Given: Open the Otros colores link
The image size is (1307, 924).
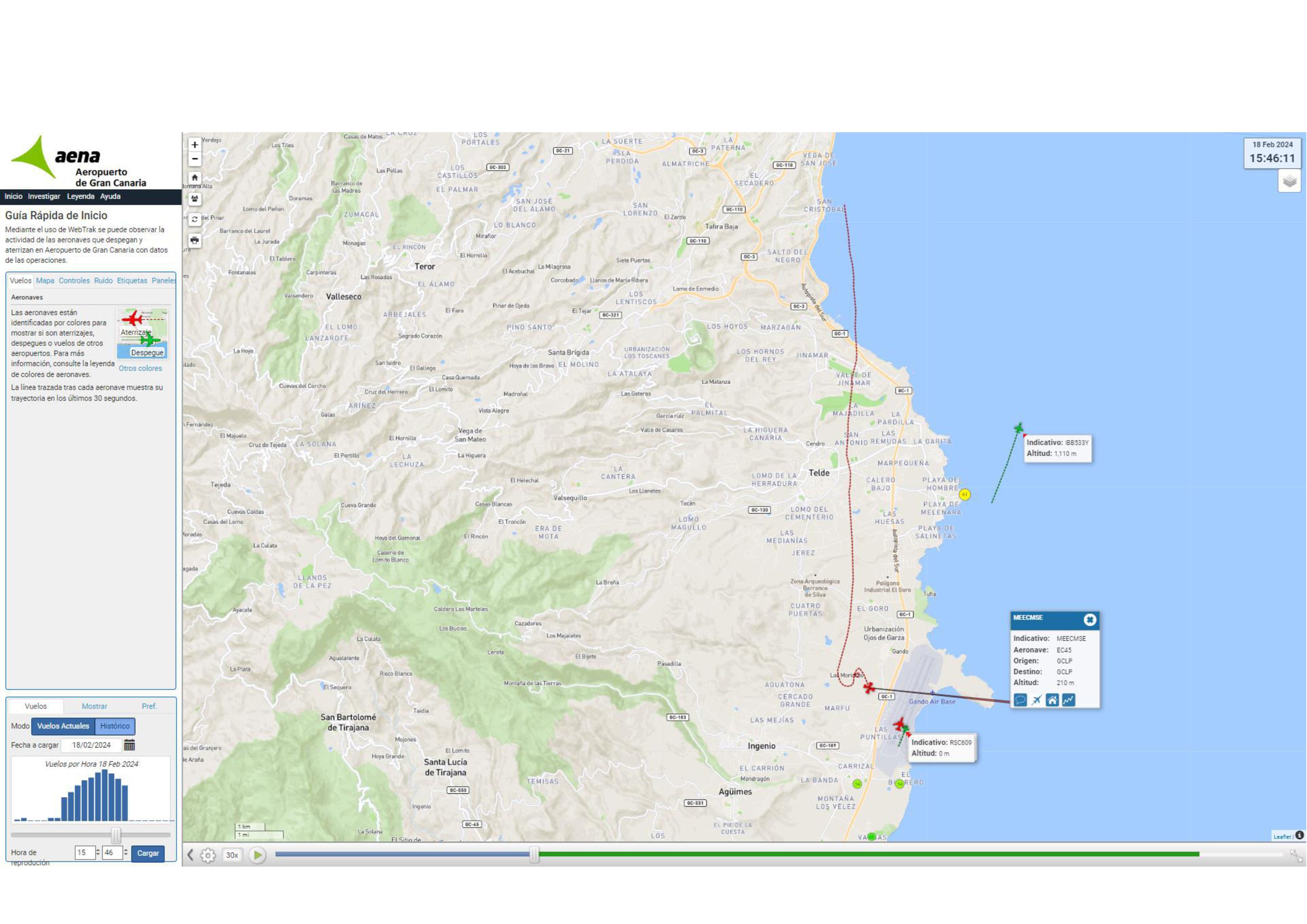Looking at the screenshot, I should pyautogui.click(x=140, y=368).
